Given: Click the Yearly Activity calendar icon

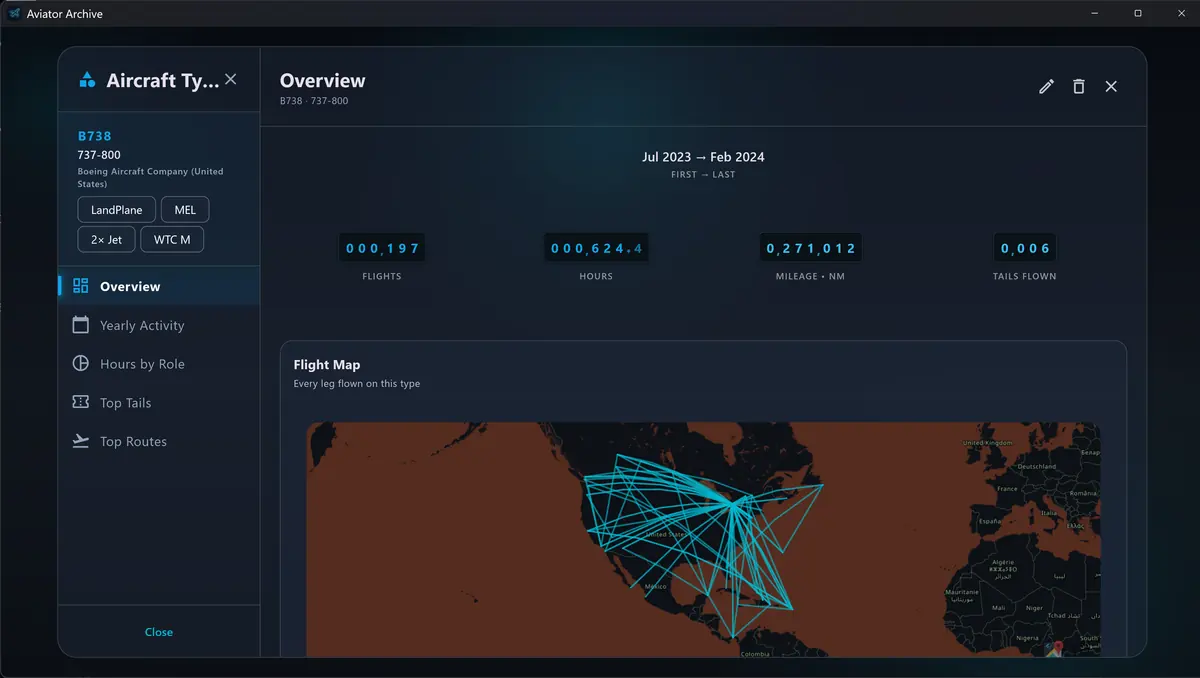Looking at the screenshot, I should tap(81, 325).
